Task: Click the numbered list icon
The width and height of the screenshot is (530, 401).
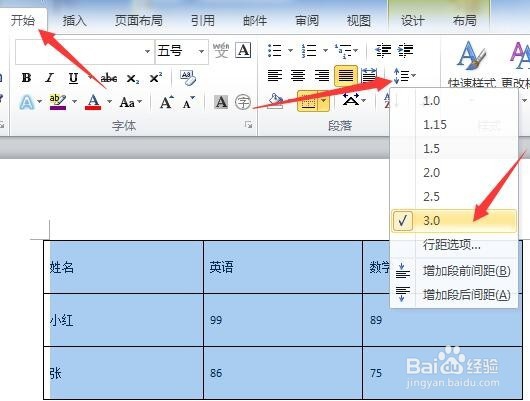Action: point(308,51)
